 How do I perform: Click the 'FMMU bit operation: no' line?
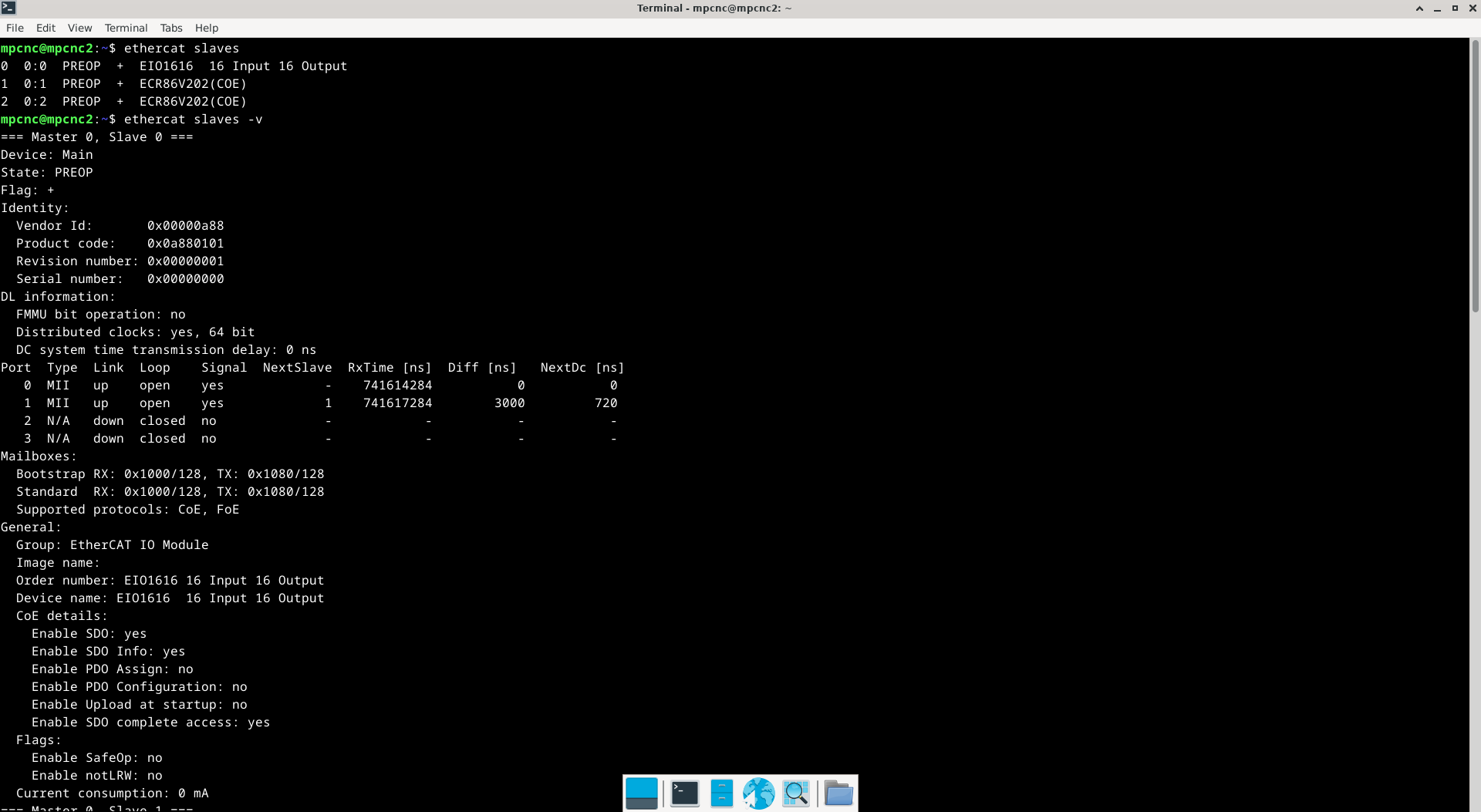101,315
